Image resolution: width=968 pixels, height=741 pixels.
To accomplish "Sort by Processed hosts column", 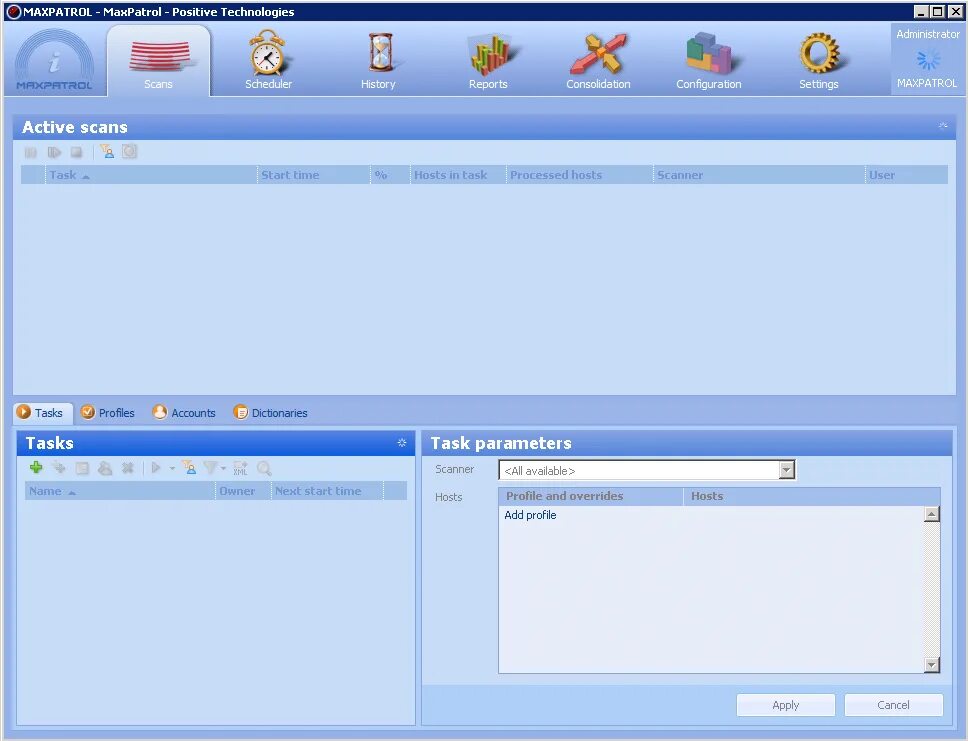I will (x=580, y=175).
